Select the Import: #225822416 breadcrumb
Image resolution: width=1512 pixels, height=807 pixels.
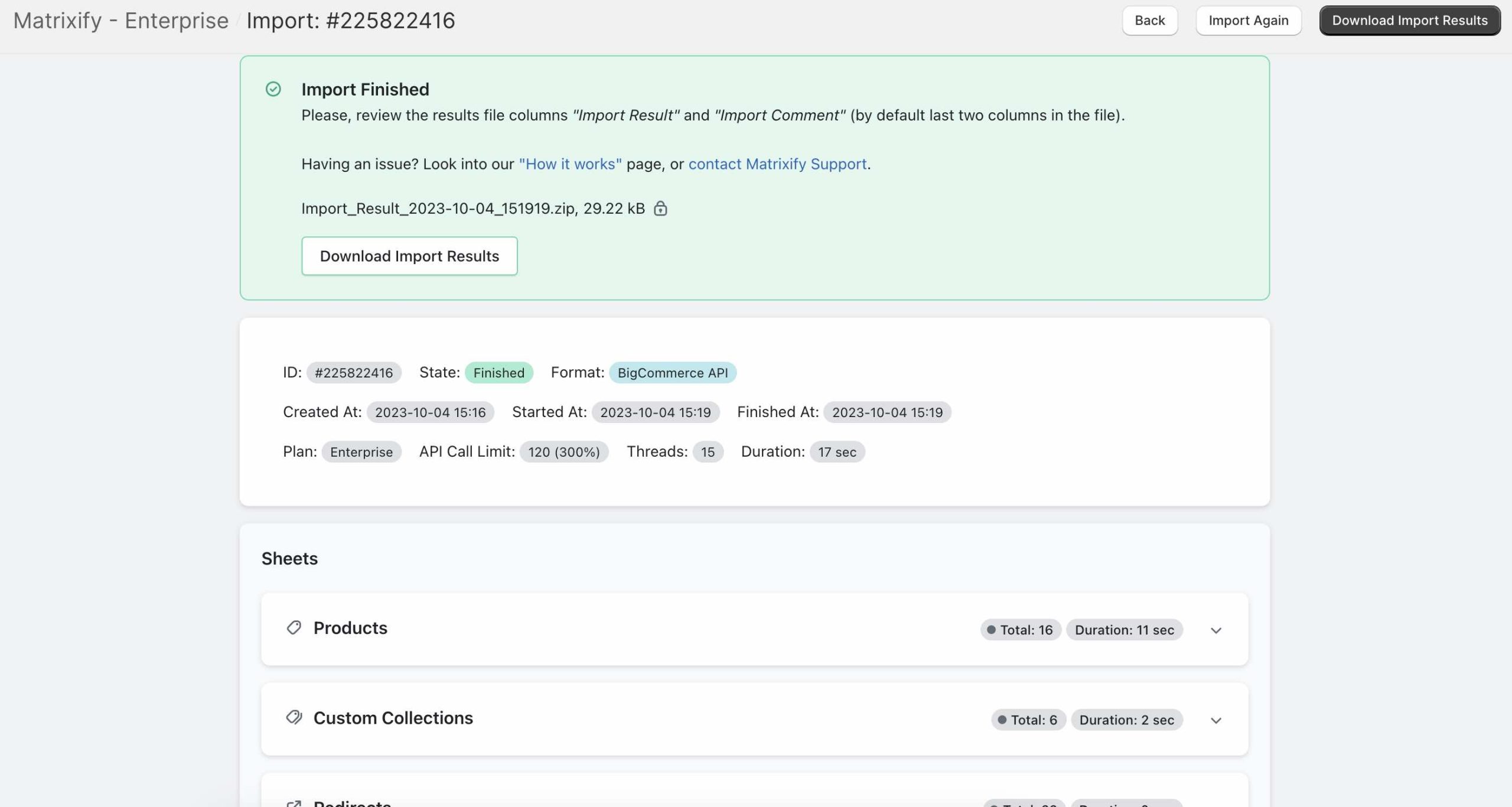point(351,20)
